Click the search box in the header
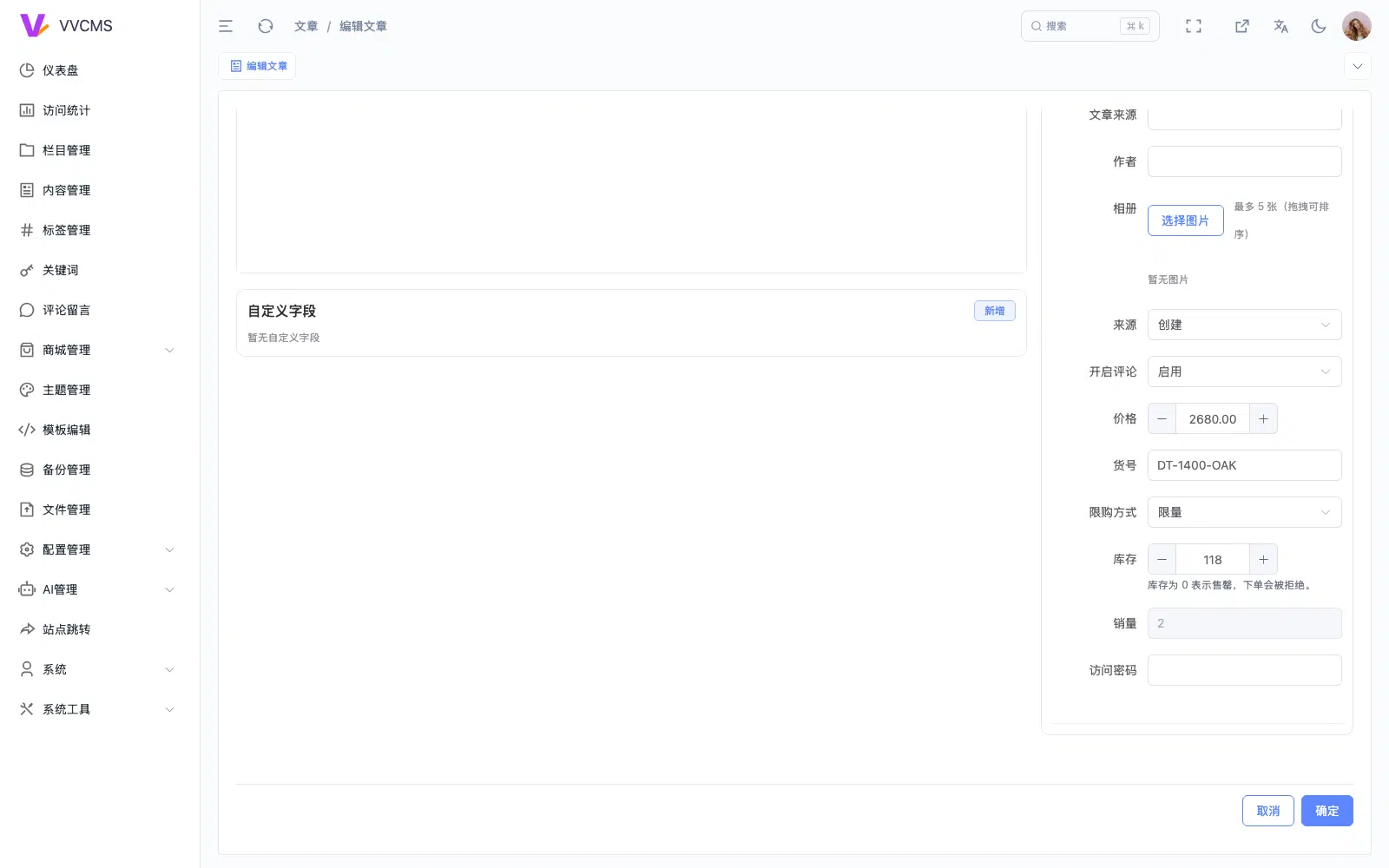 tap(1089, 26)
